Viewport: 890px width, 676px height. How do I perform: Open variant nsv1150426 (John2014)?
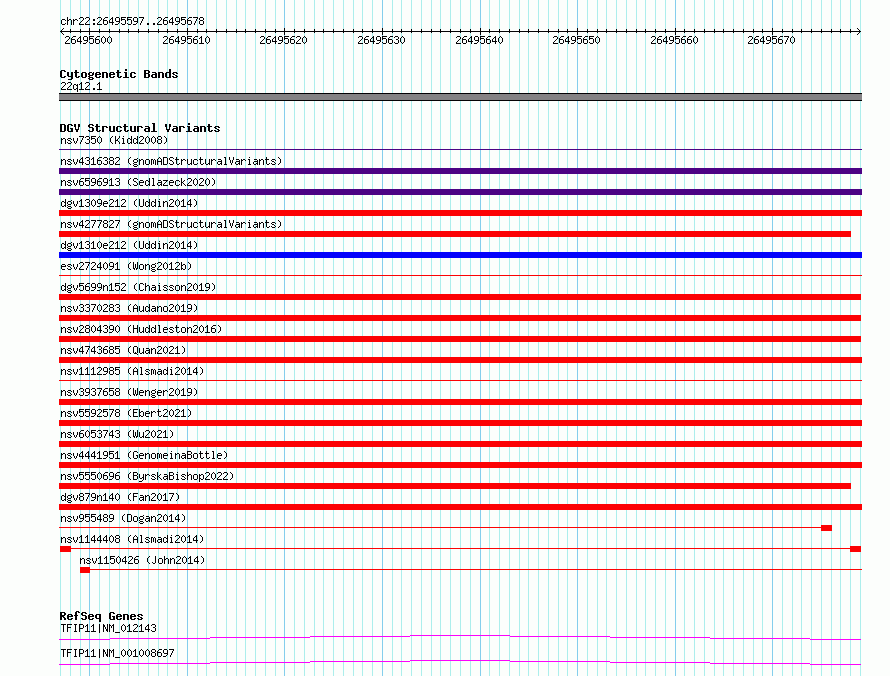(142, 560)
